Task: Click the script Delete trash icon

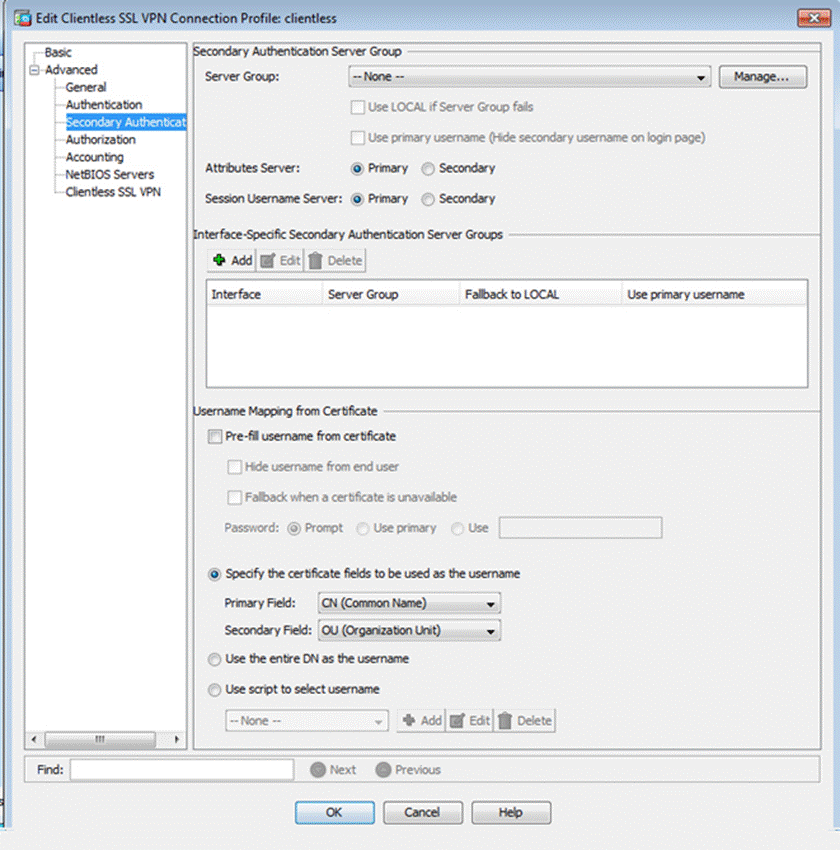Action: [x=505, y=720]
